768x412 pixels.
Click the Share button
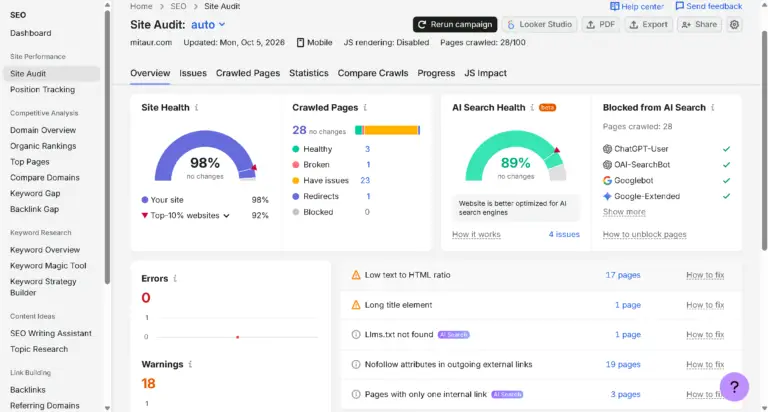pos(699,24)
